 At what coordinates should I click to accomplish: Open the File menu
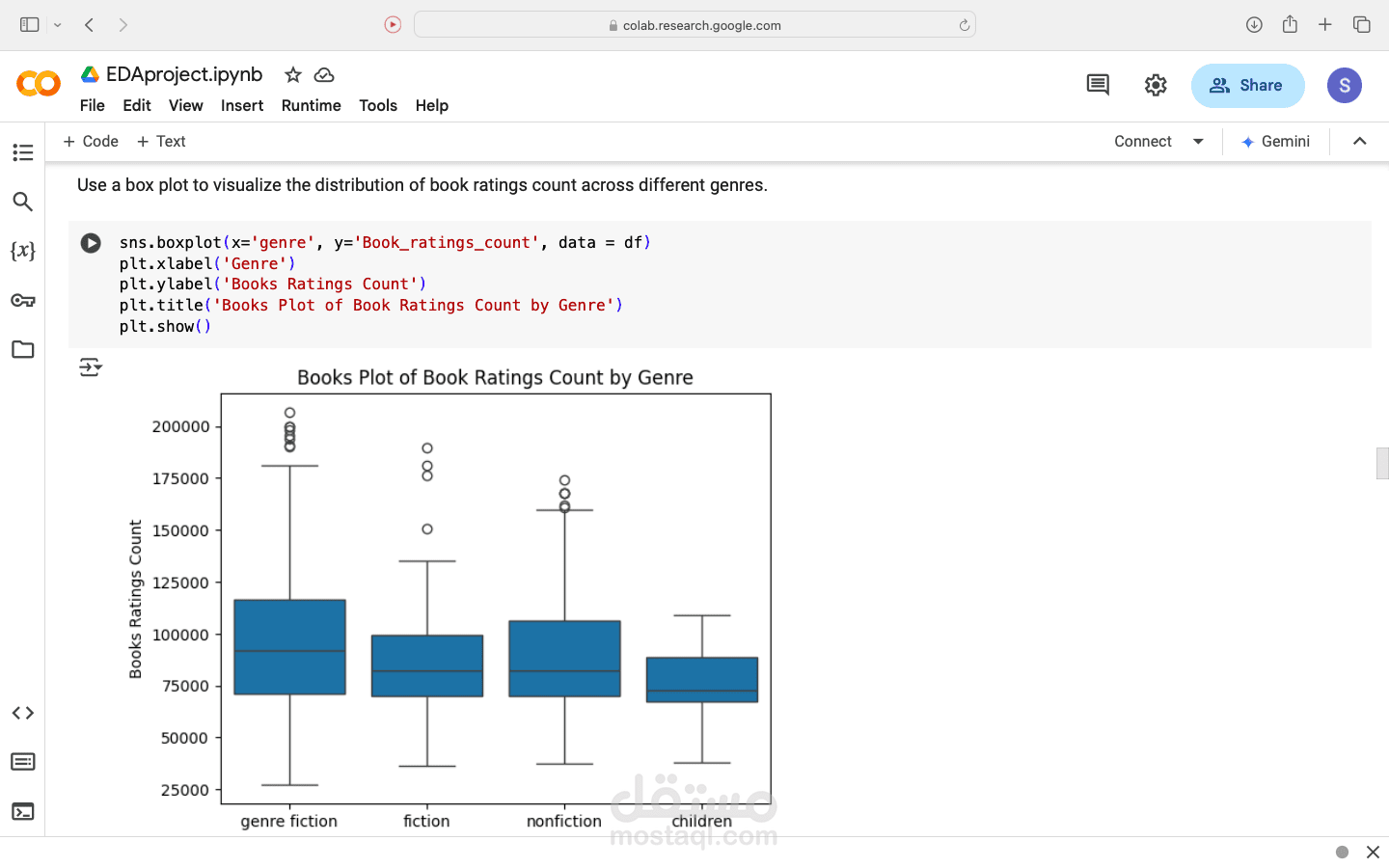pos(93,105)
